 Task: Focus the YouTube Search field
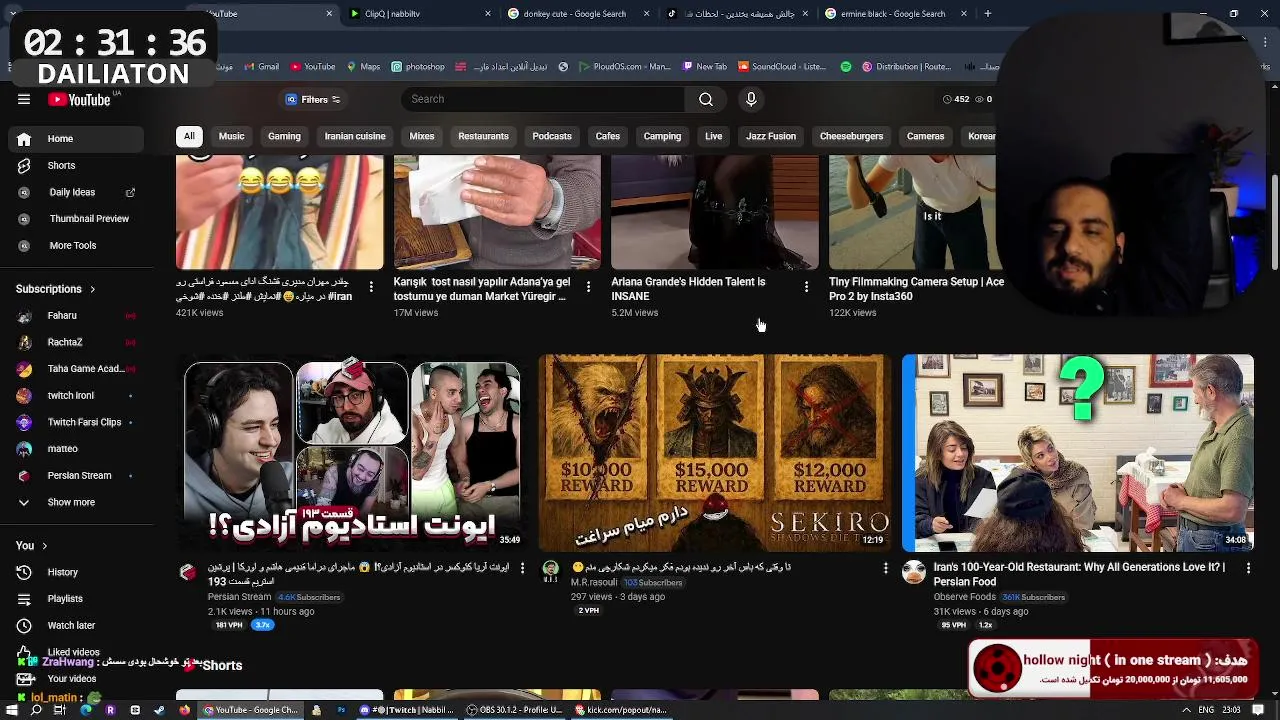click(x=545, y=99)
